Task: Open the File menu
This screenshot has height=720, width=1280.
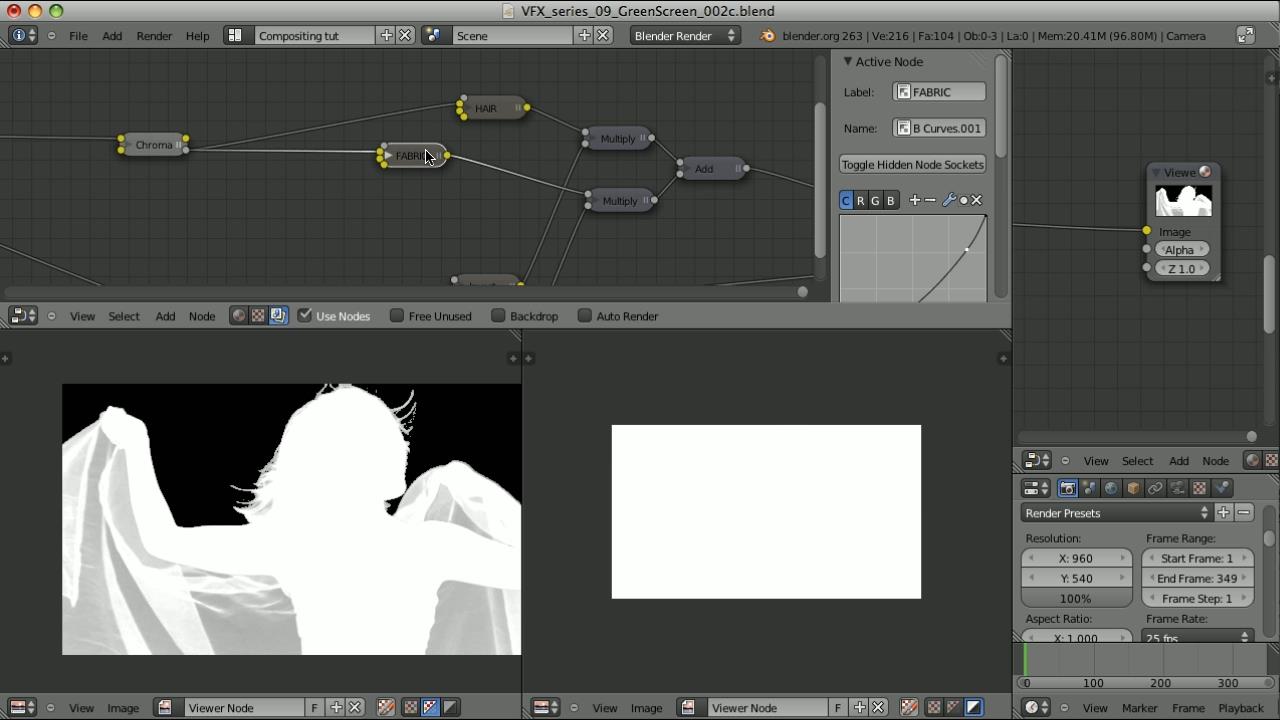Action: [x=78, y=35]
